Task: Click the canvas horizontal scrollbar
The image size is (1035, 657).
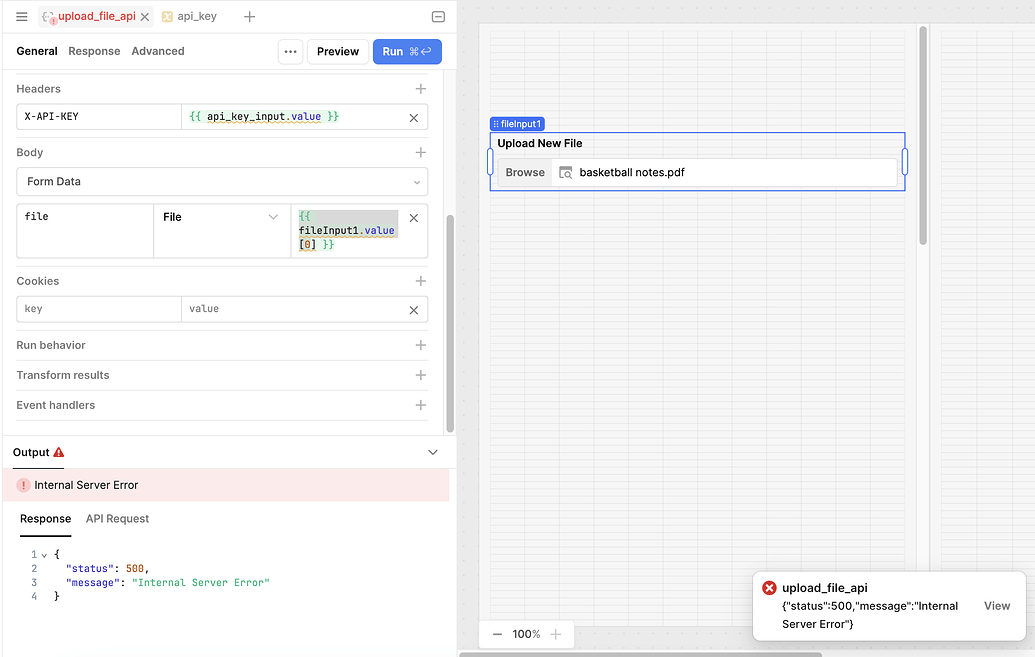Action: [x=640, y=654]
